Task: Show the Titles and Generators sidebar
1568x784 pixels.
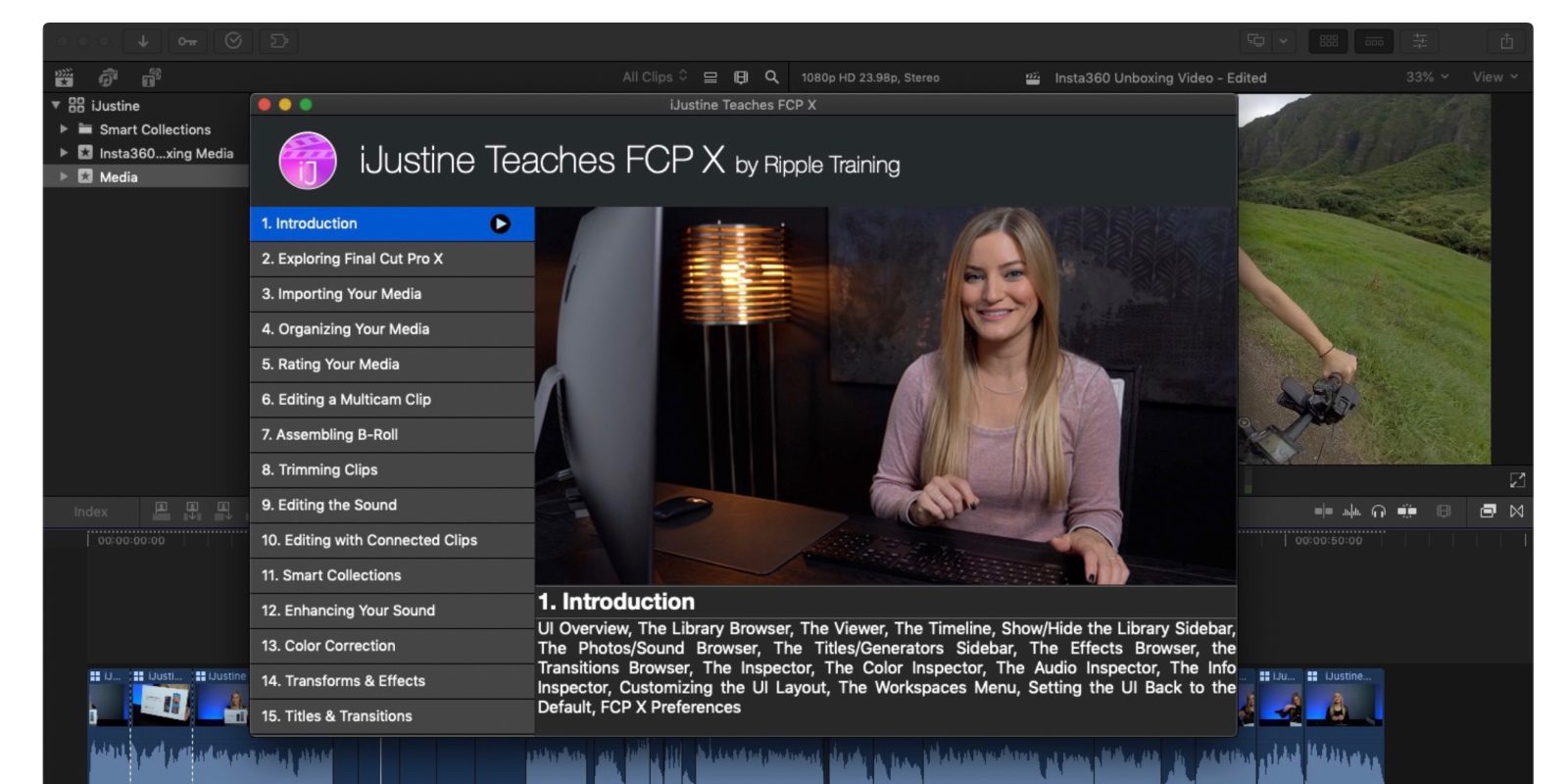Action: [x=151, y=77]
